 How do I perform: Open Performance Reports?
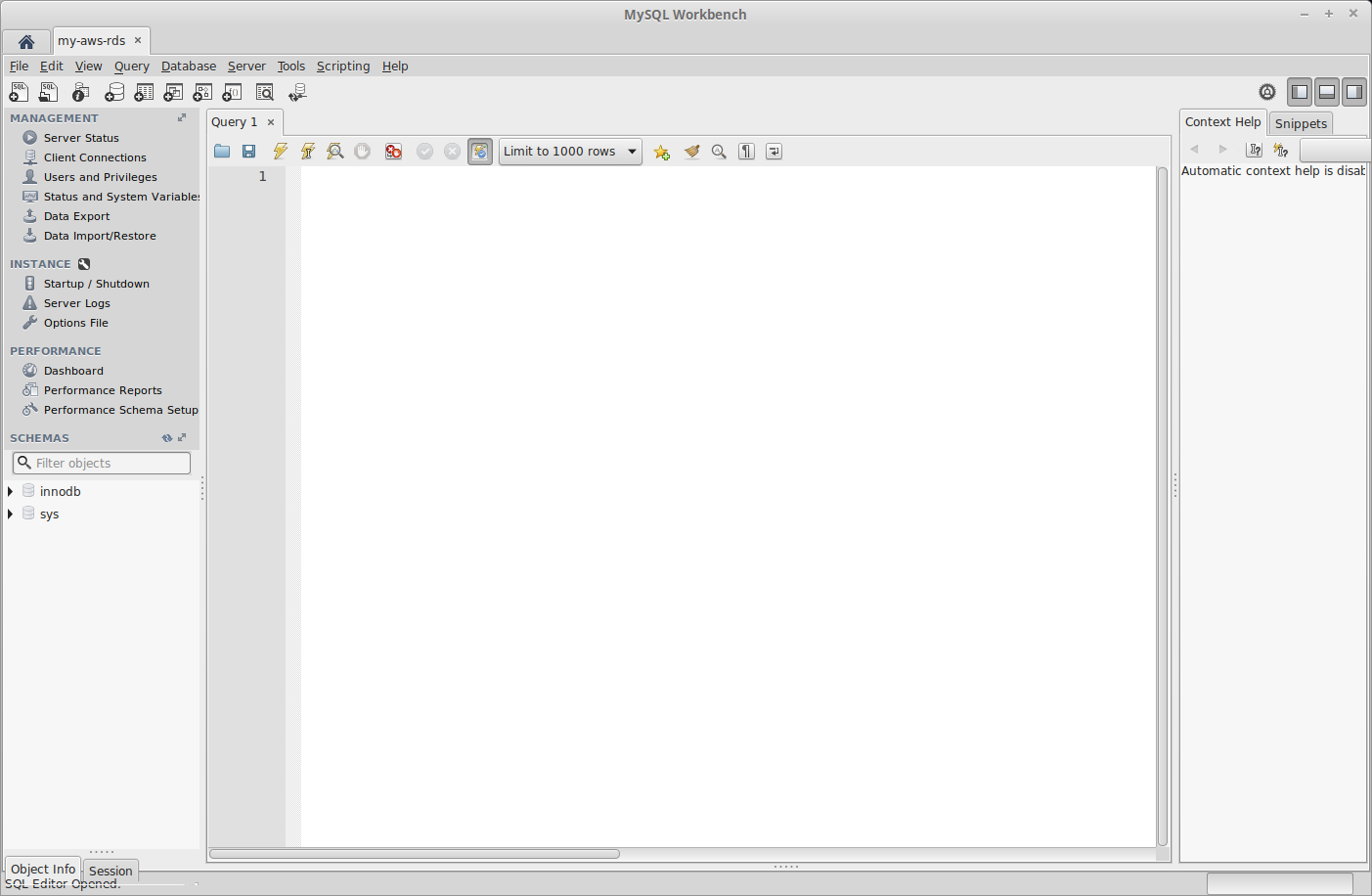point(103,390)
